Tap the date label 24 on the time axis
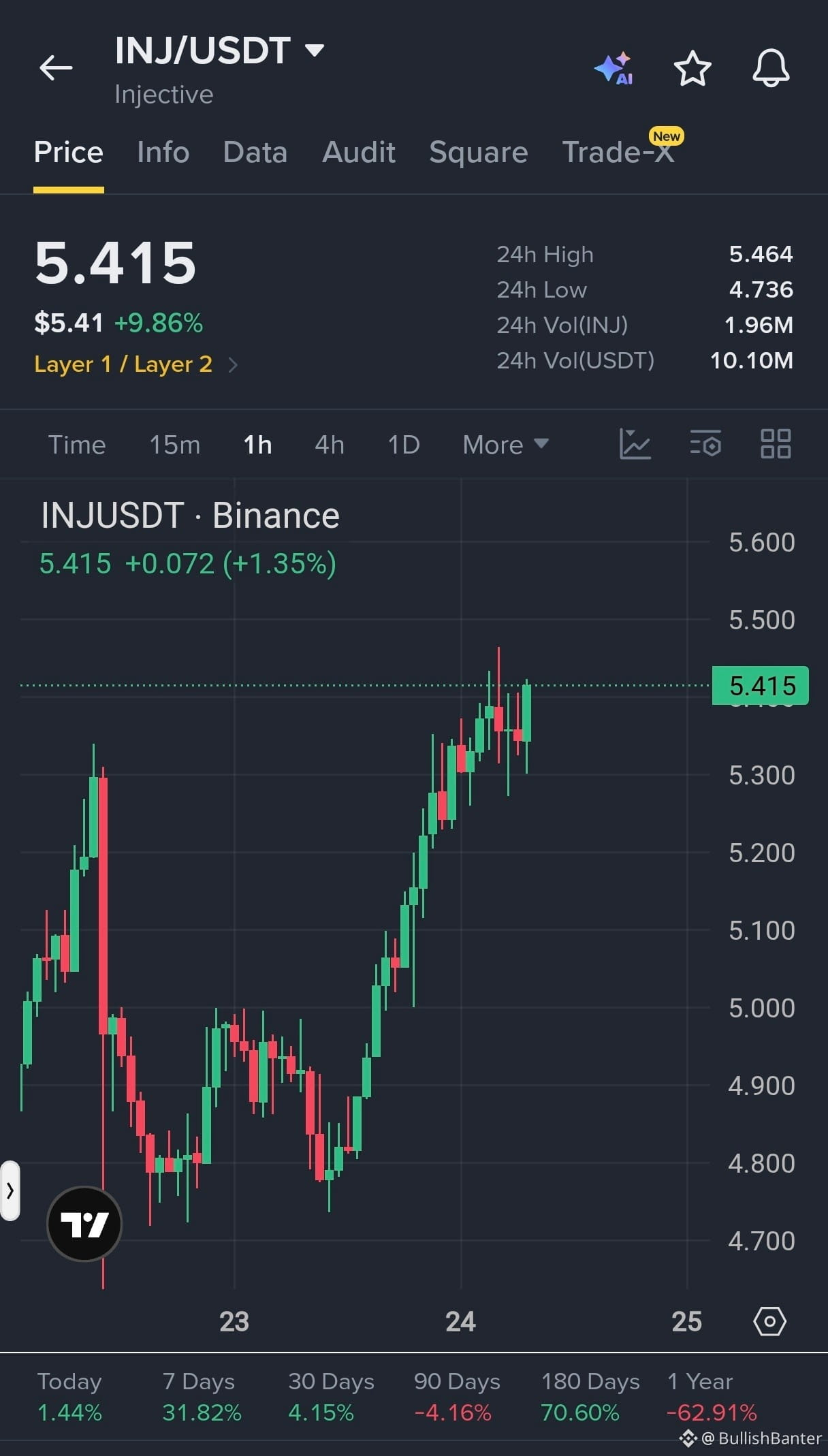Screen dimensions: 828x1456 [460, 1322]
